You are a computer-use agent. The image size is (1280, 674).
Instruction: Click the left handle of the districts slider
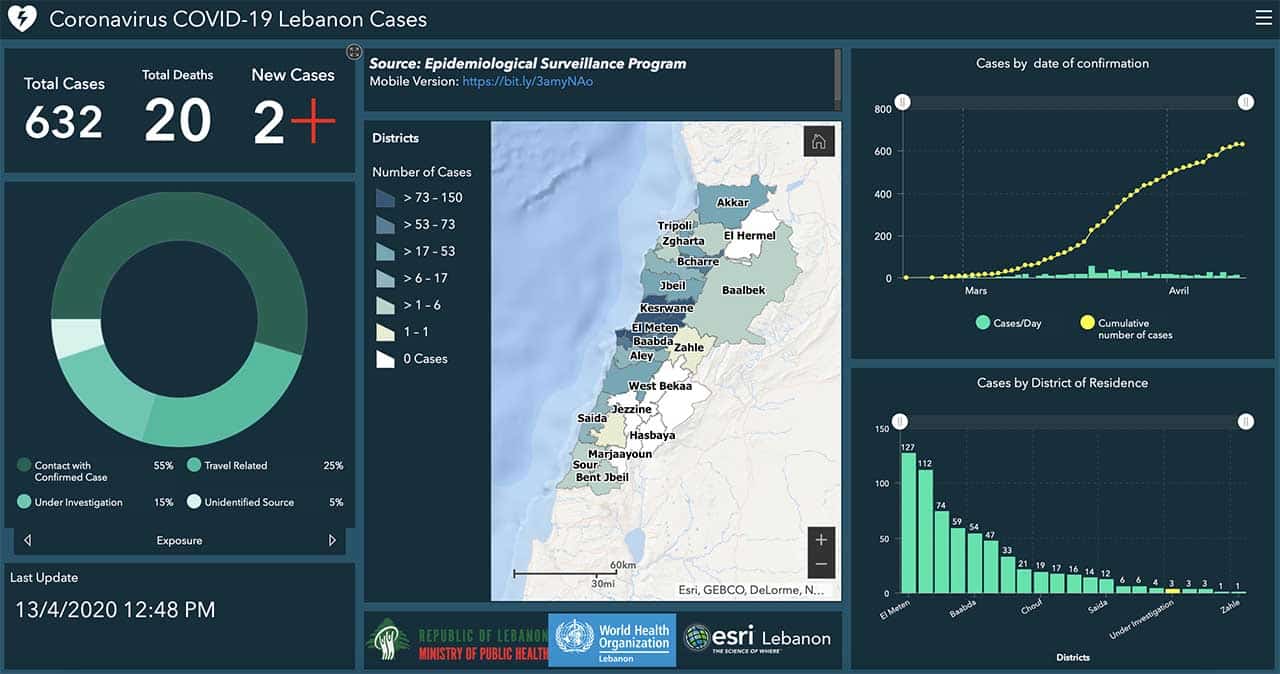point(900,422)
